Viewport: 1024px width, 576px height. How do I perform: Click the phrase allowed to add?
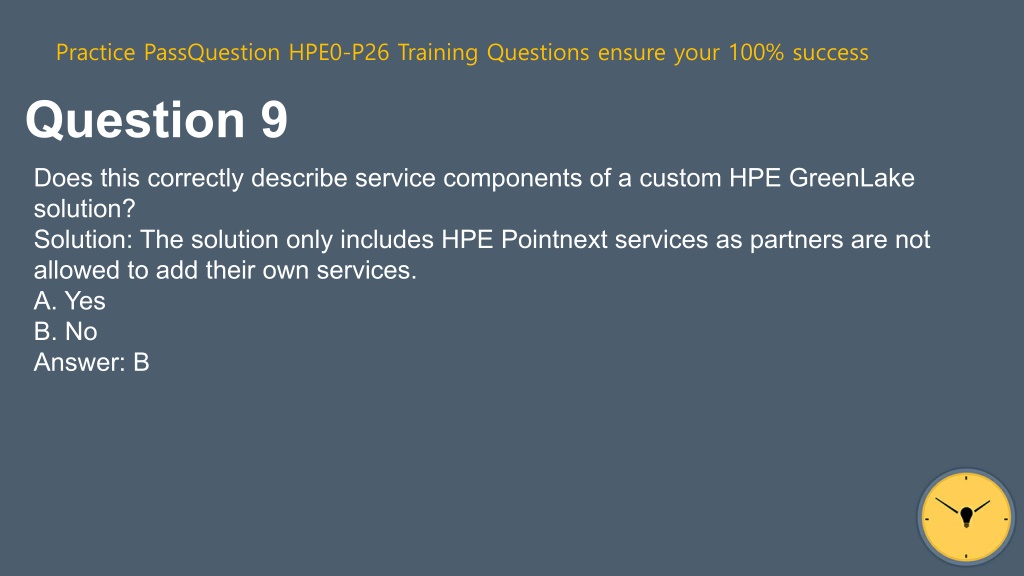116,270
